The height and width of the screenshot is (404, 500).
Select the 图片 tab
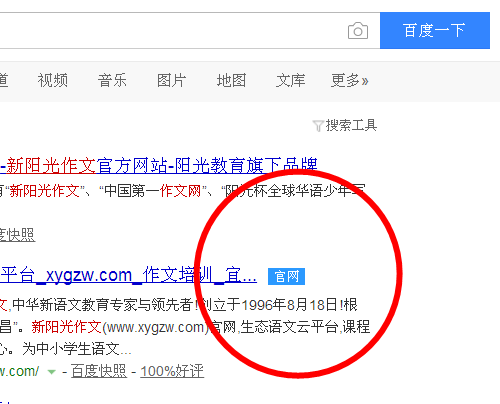(x=171, y=81)
